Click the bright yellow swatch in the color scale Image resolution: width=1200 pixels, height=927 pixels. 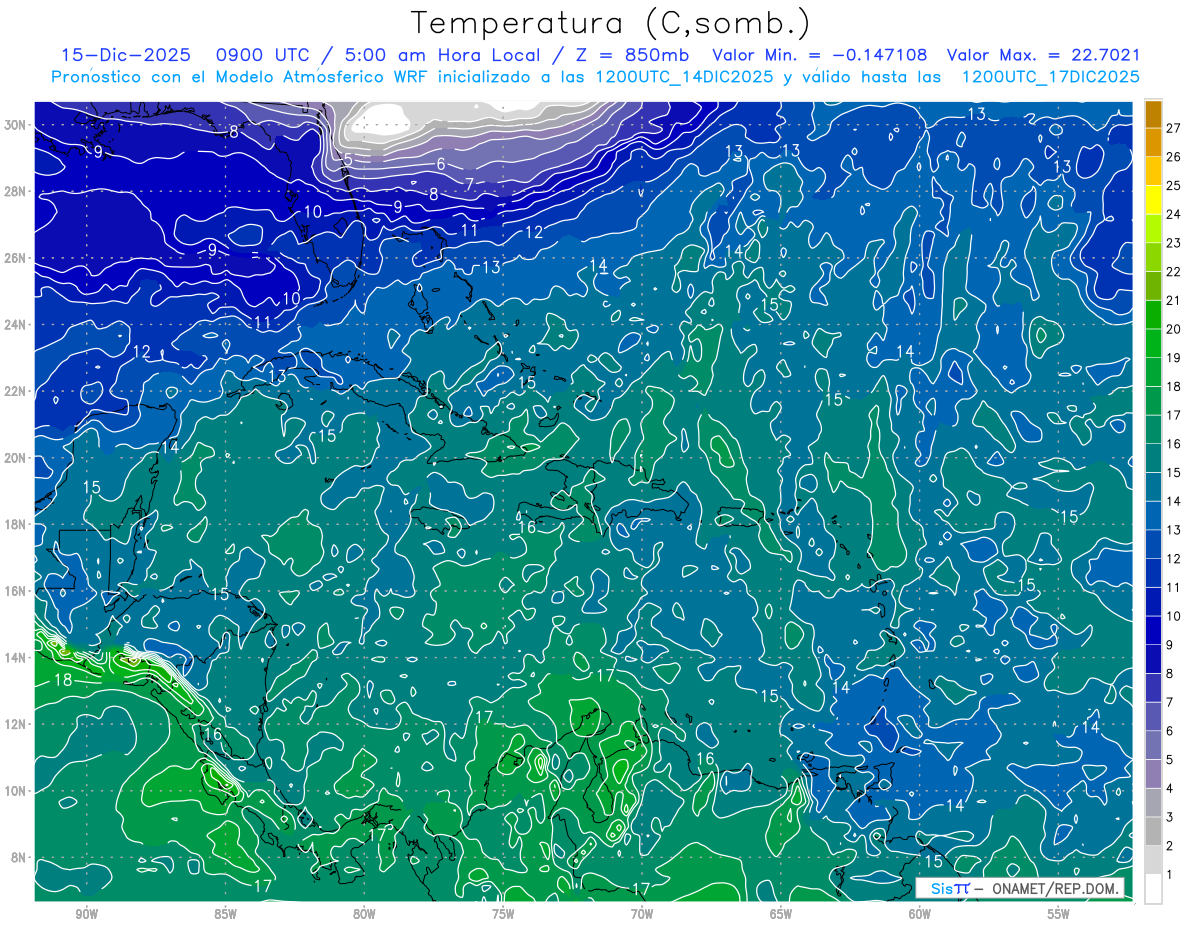1153,200
